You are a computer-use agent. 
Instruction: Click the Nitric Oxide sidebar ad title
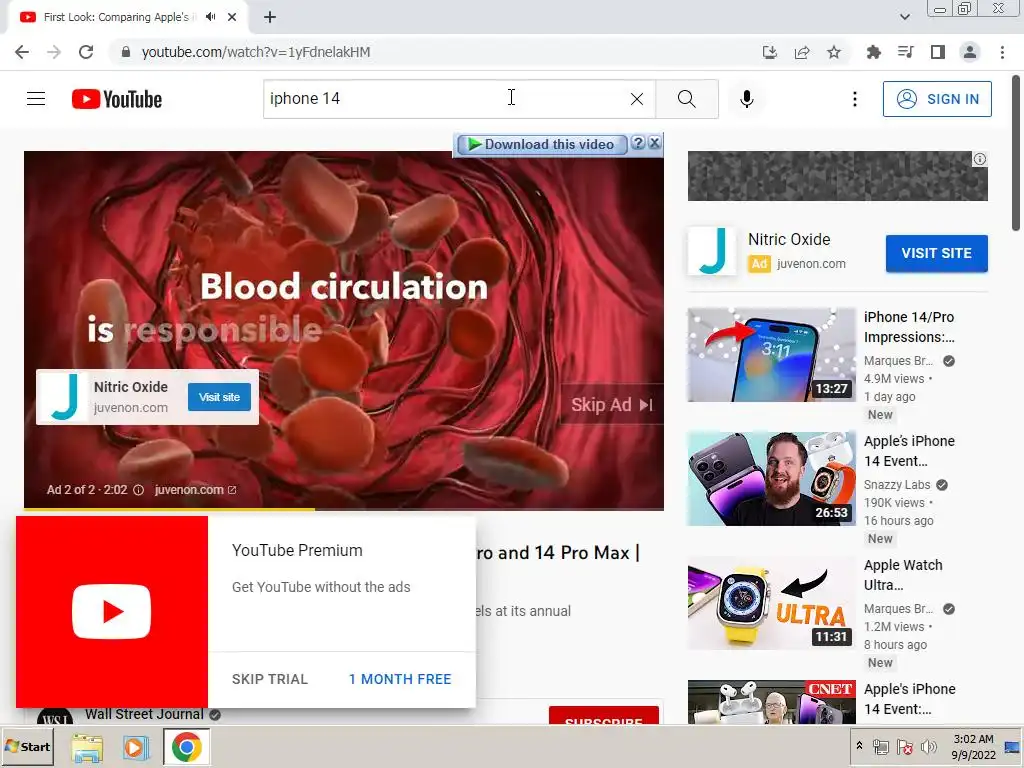[789, 240]
